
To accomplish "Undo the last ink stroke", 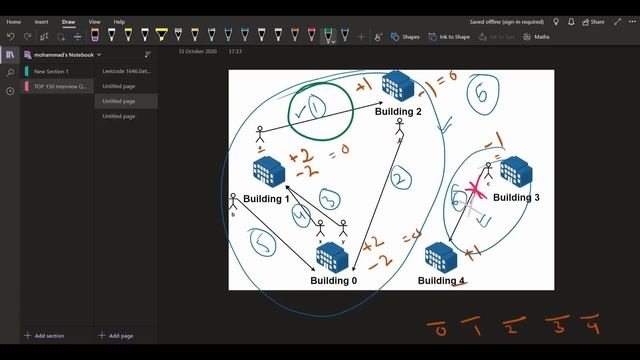I will (x=11, y=37).
